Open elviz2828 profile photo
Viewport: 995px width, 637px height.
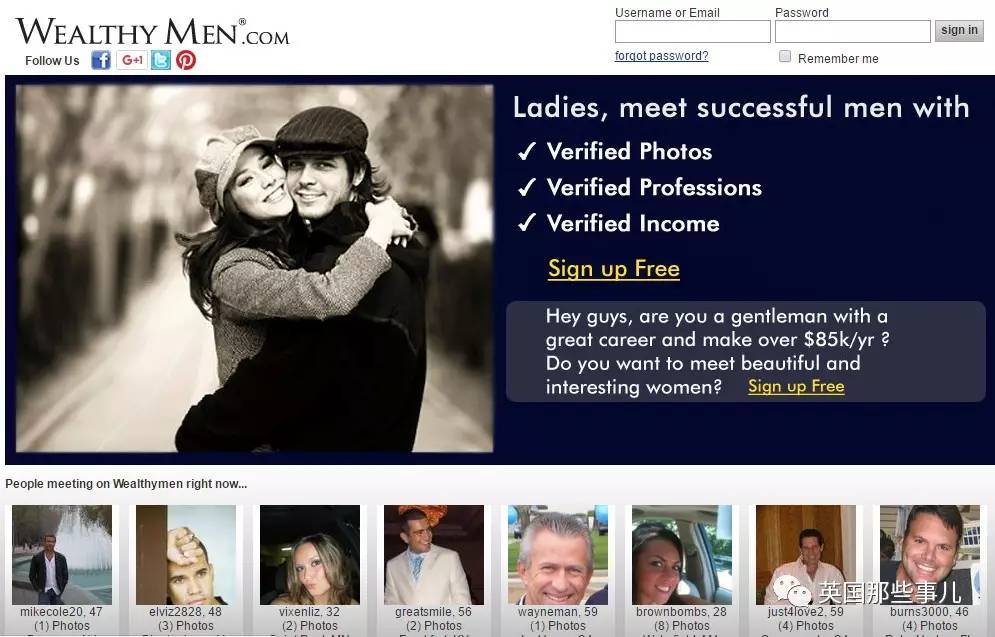click(186, 555)
